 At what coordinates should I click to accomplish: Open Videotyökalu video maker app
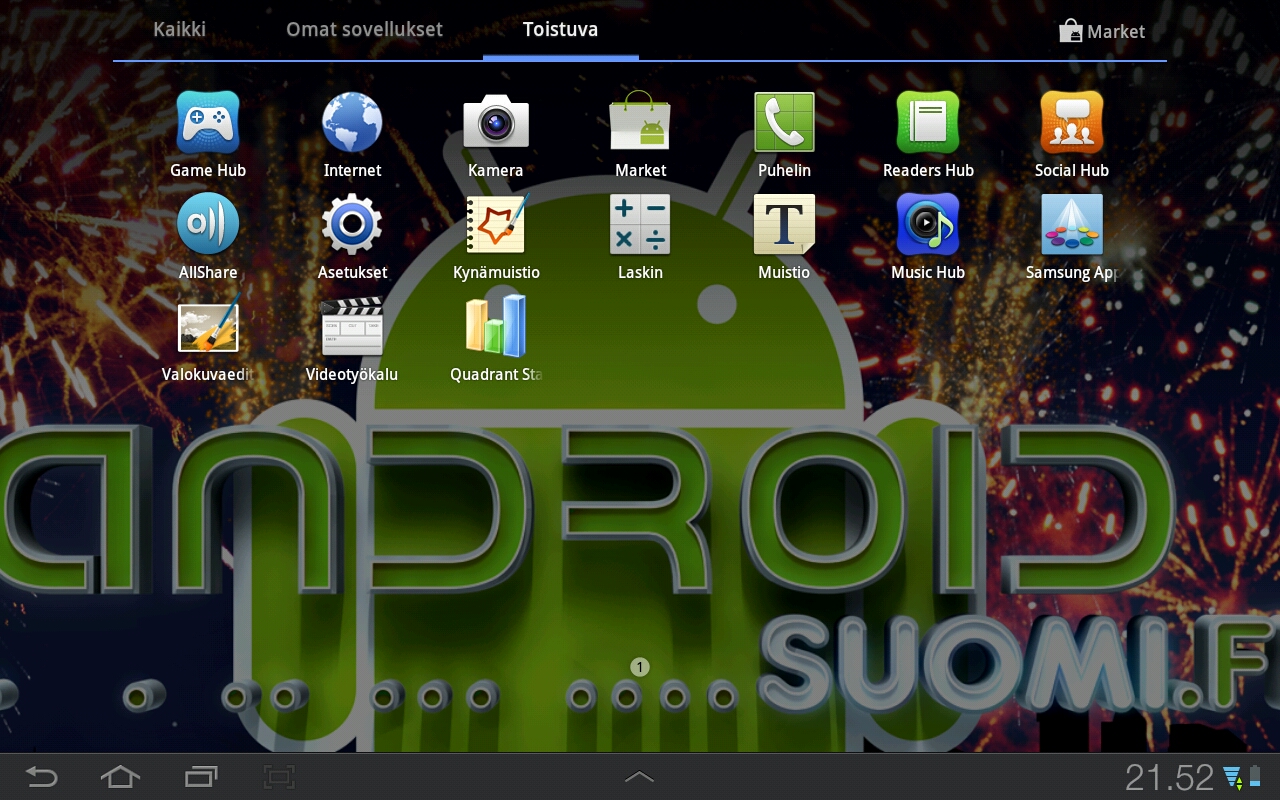coord(352,327)
